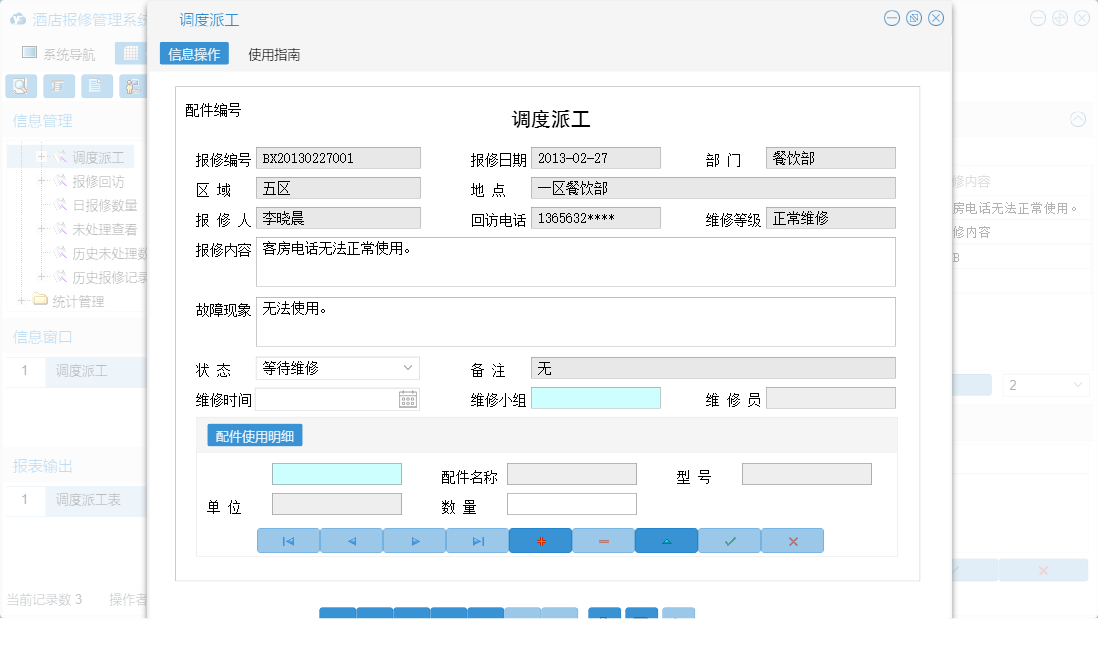This screenshot has width=1098, height=650.
Task: Cancel the parts entry with the X icon
Action: tap(792, 540)
